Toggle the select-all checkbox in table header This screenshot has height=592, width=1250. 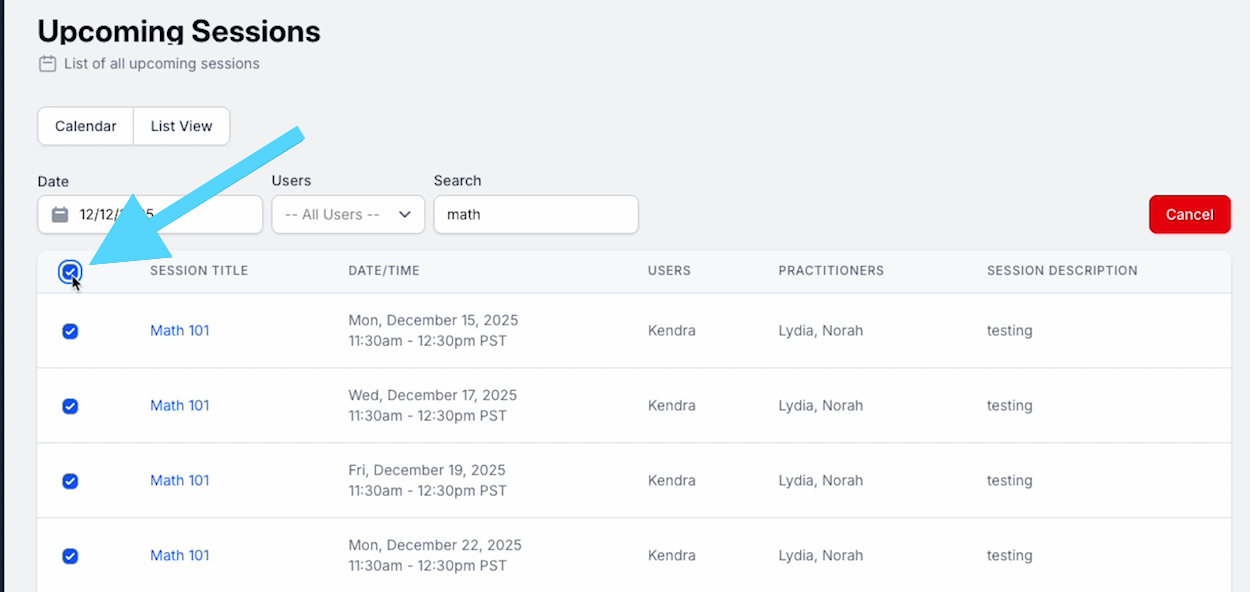[70, 271]
